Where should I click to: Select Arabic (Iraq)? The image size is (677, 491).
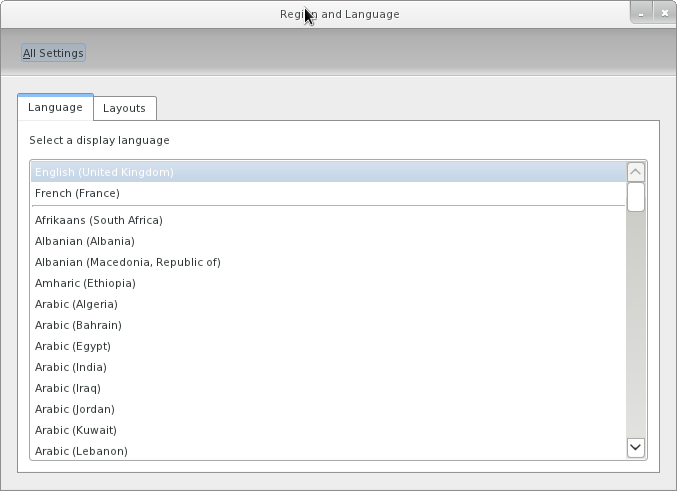pyautogui.click(x=67, y=388)
